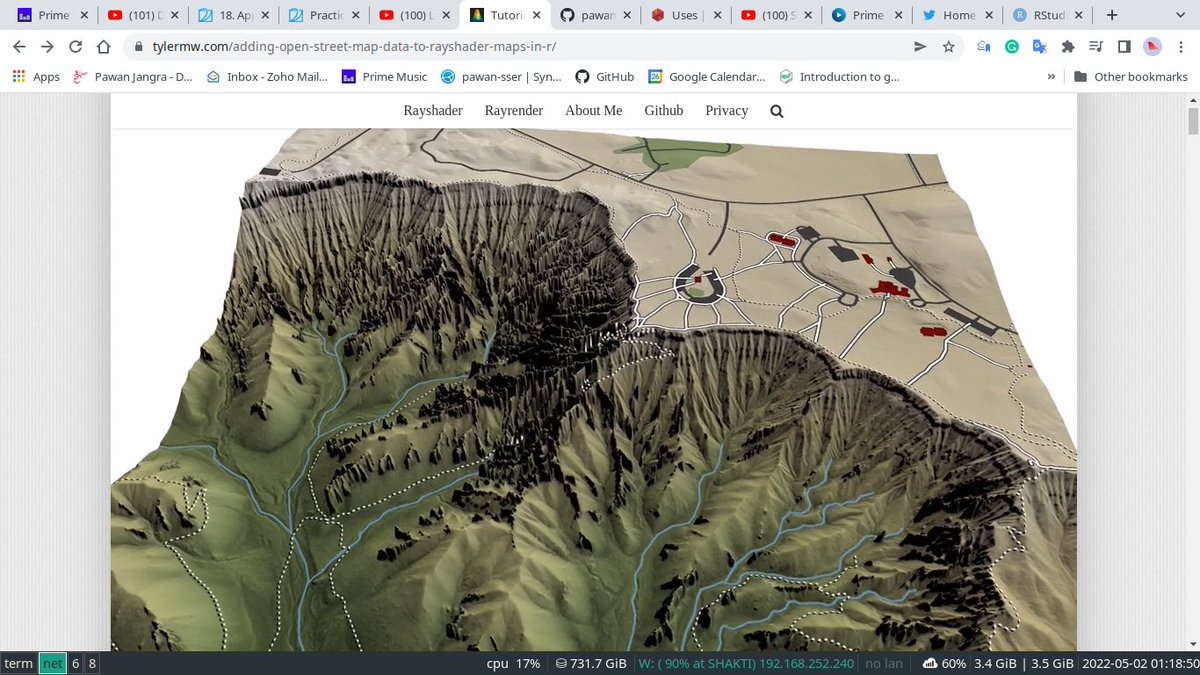Image resolution: width=1200 pixels, height=675 pixels.
Task: Close the 18. App tab
Action: pyautogui.click(x=265, y=15)
